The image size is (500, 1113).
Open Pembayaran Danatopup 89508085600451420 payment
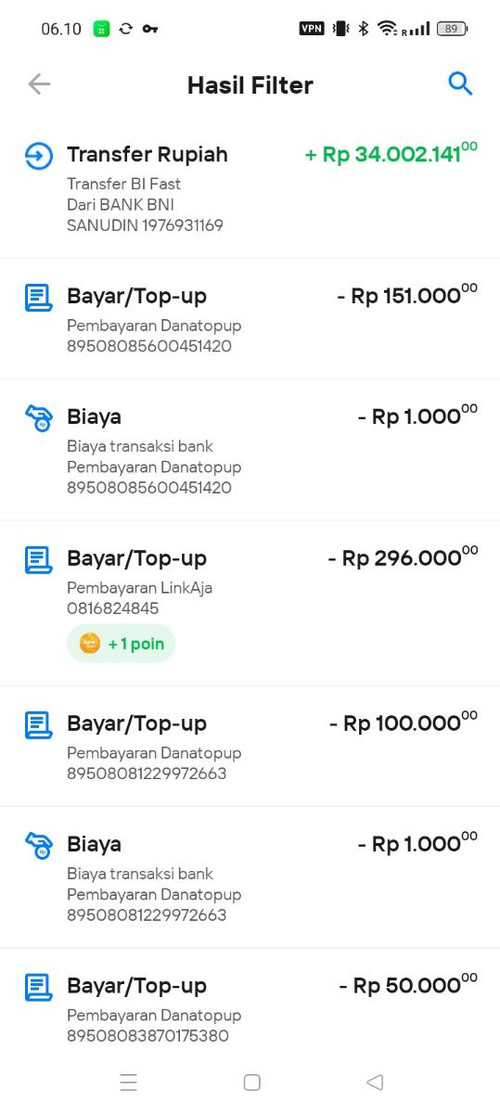[250, 319]
